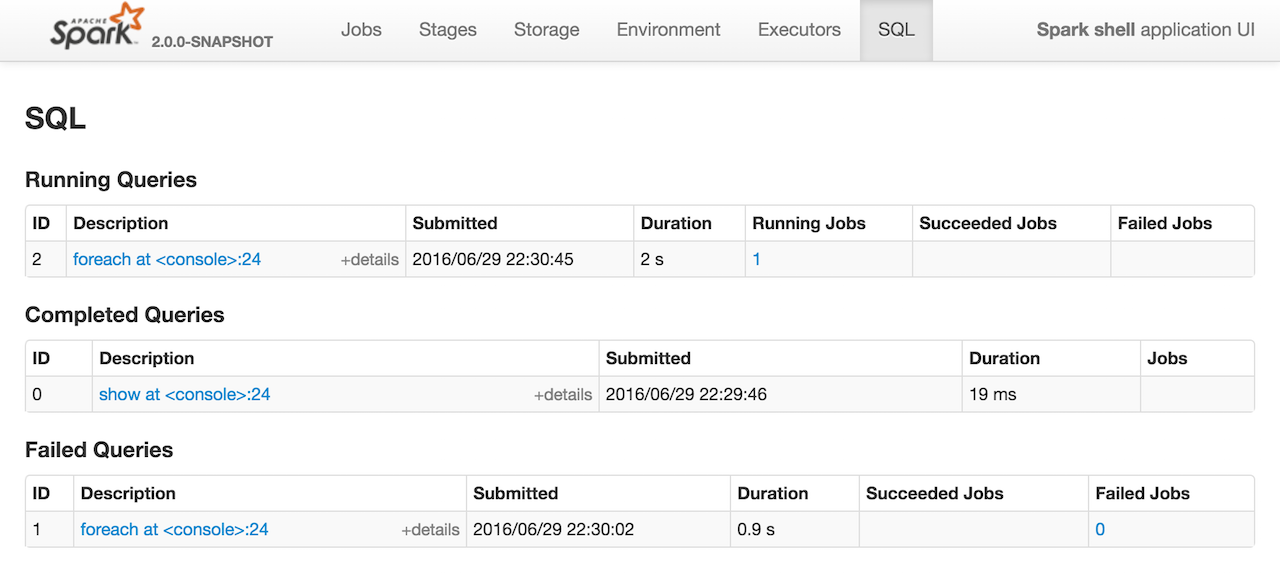Viewport: 1280px width, 575px height.
Task: Switch to the Stages tab
Action: pos(448,30)
